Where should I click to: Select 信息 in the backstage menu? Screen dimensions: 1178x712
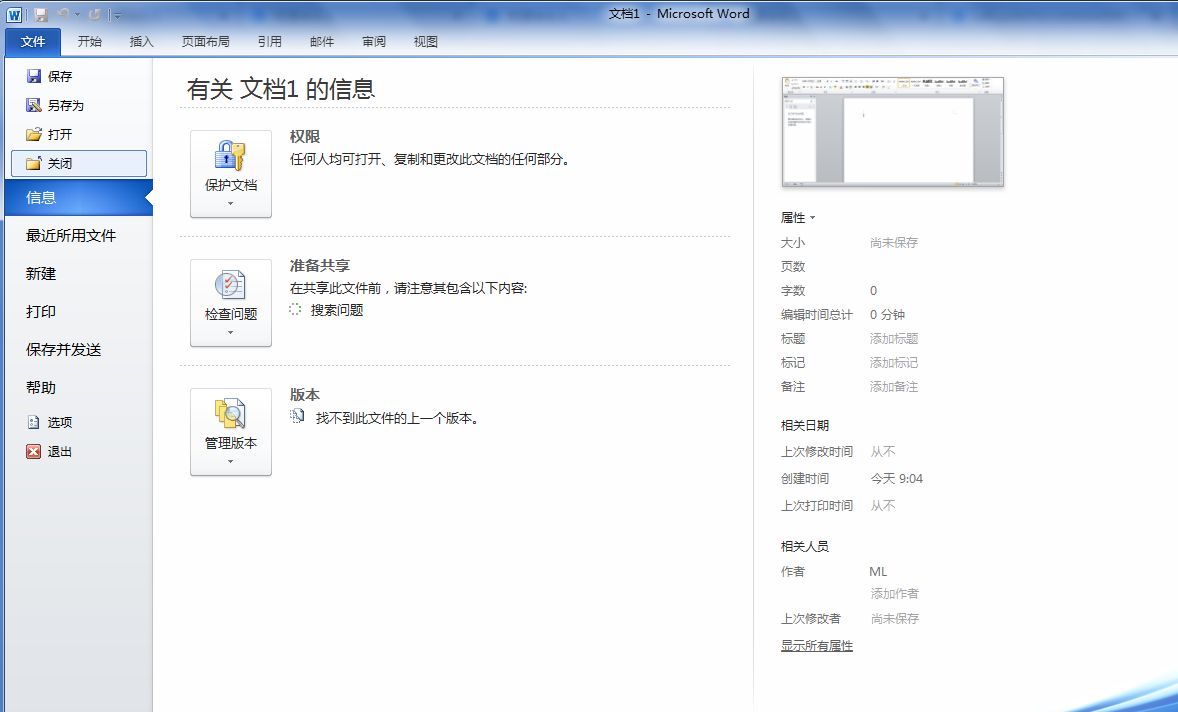(x=79, y=198)
